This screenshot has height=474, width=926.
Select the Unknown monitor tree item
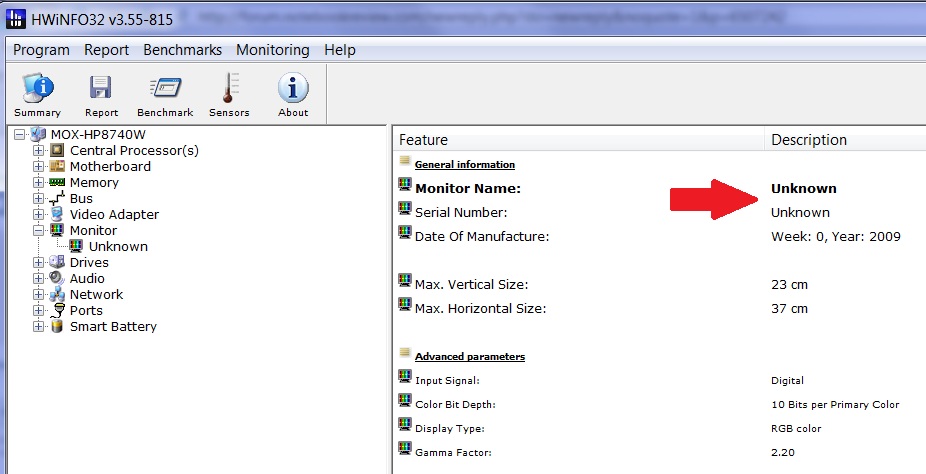[118, 247]
